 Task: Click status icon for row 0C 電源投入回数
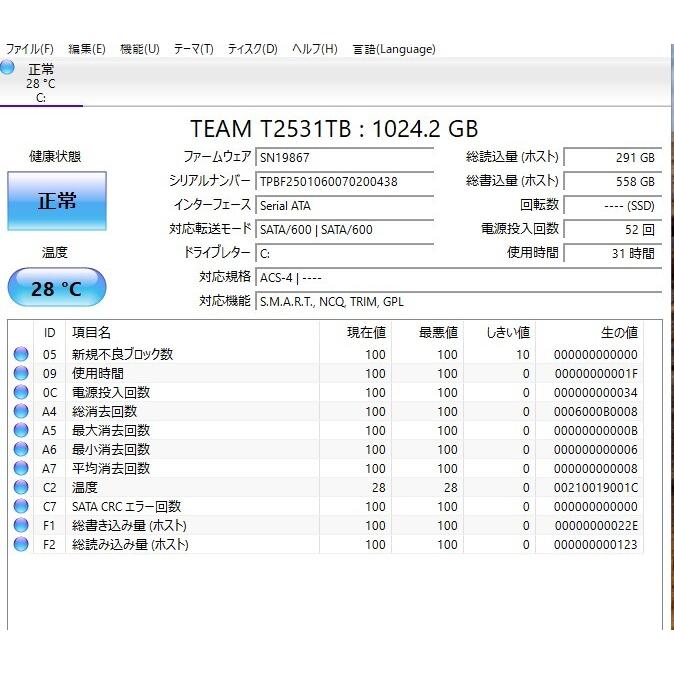[x=21, y=392]
